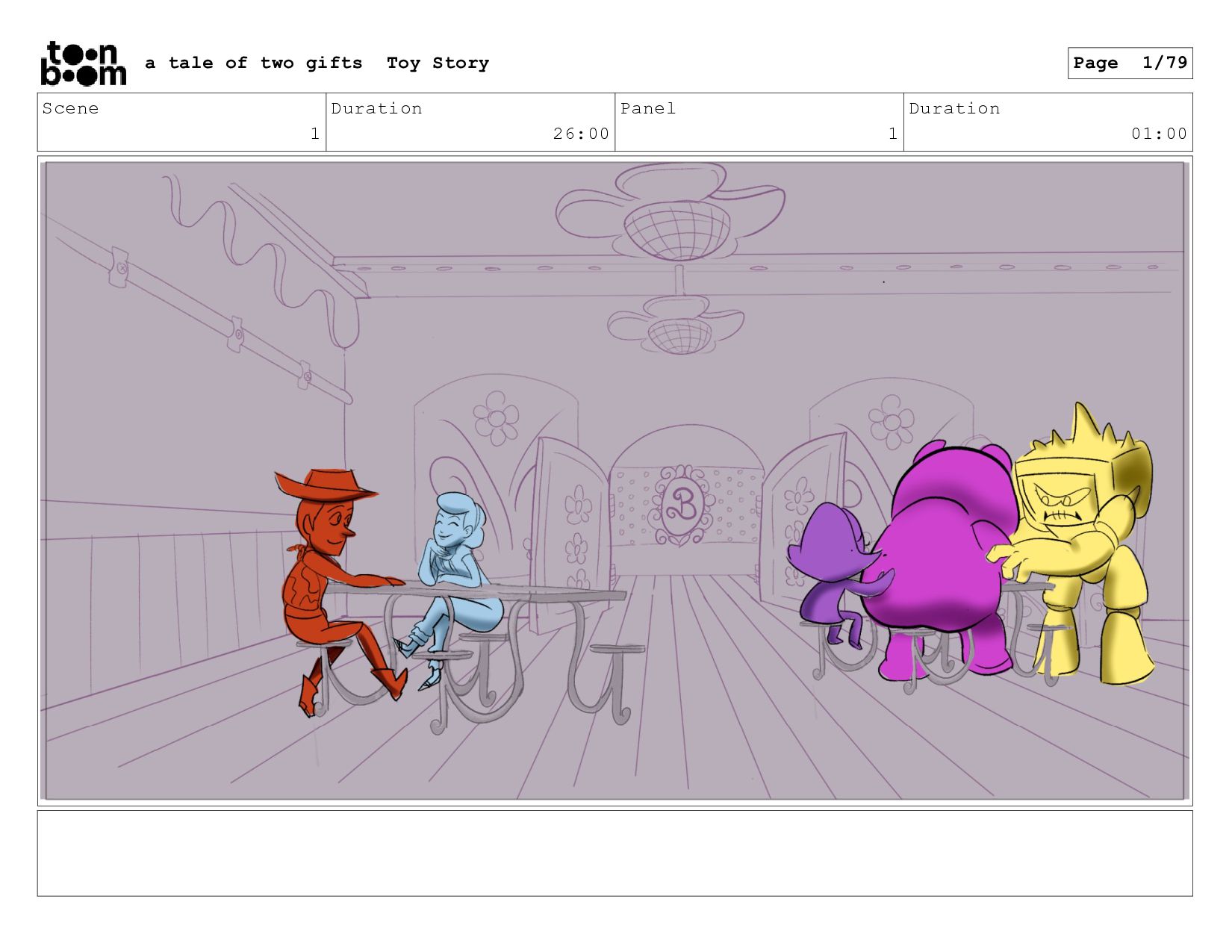
Task: Click the 'Page 1/79' page indicator box
Action: tap(1130, 63)
